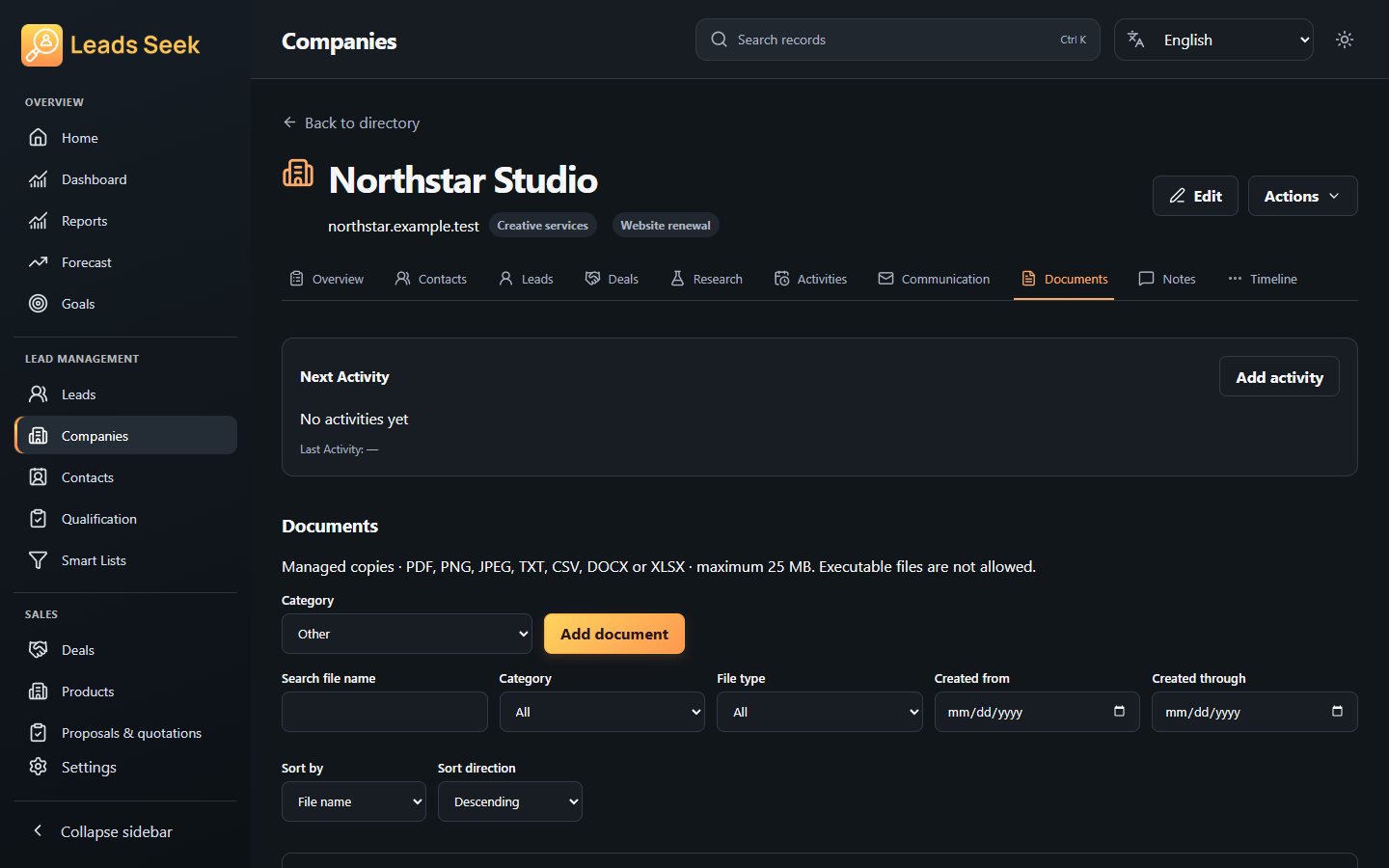The height and width of the screenshot is (868, 1389).
Task: Open the Dashboard sidebar item
Action: click(125, 179)
